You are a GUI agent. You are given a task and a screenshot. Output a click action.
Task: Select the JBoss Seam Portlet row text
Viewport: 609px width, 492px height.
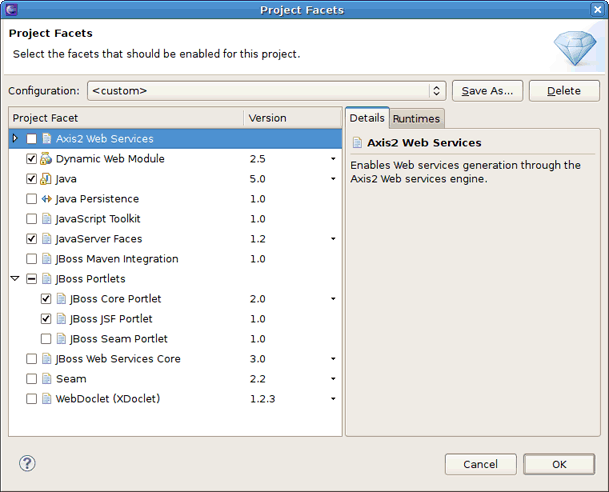[x=118, y=339]
